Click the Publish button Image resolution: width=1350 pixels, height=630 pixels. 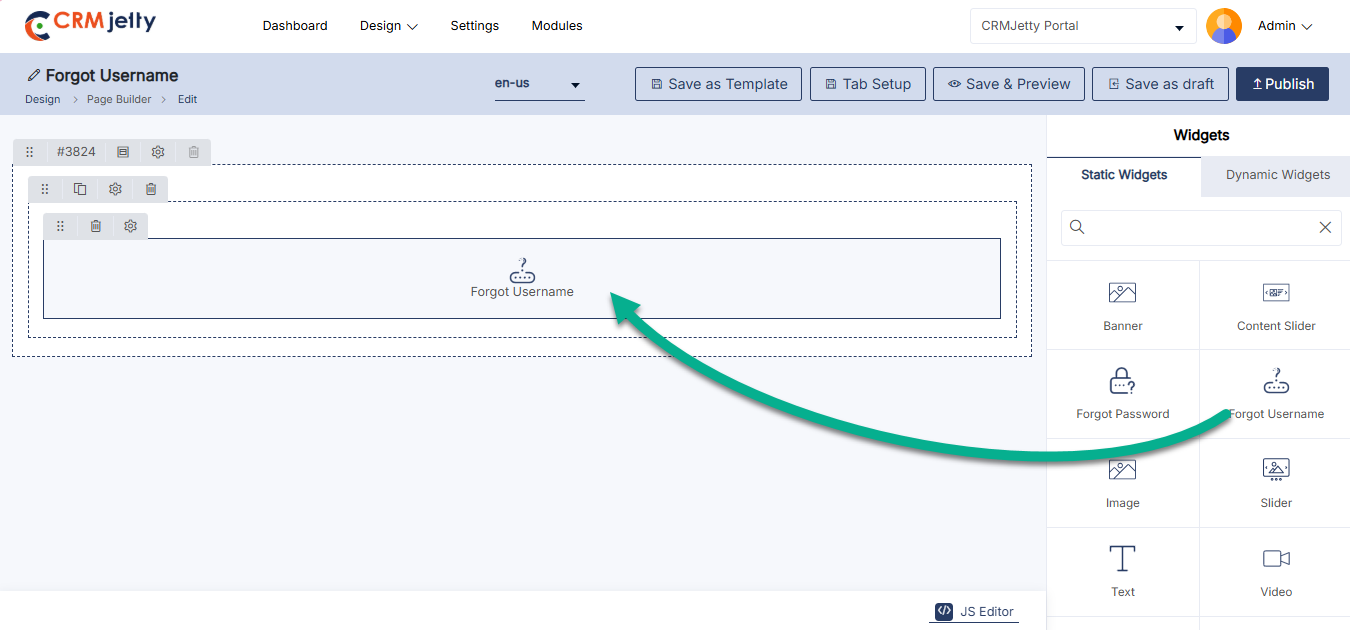click(x=1282, y=84)
